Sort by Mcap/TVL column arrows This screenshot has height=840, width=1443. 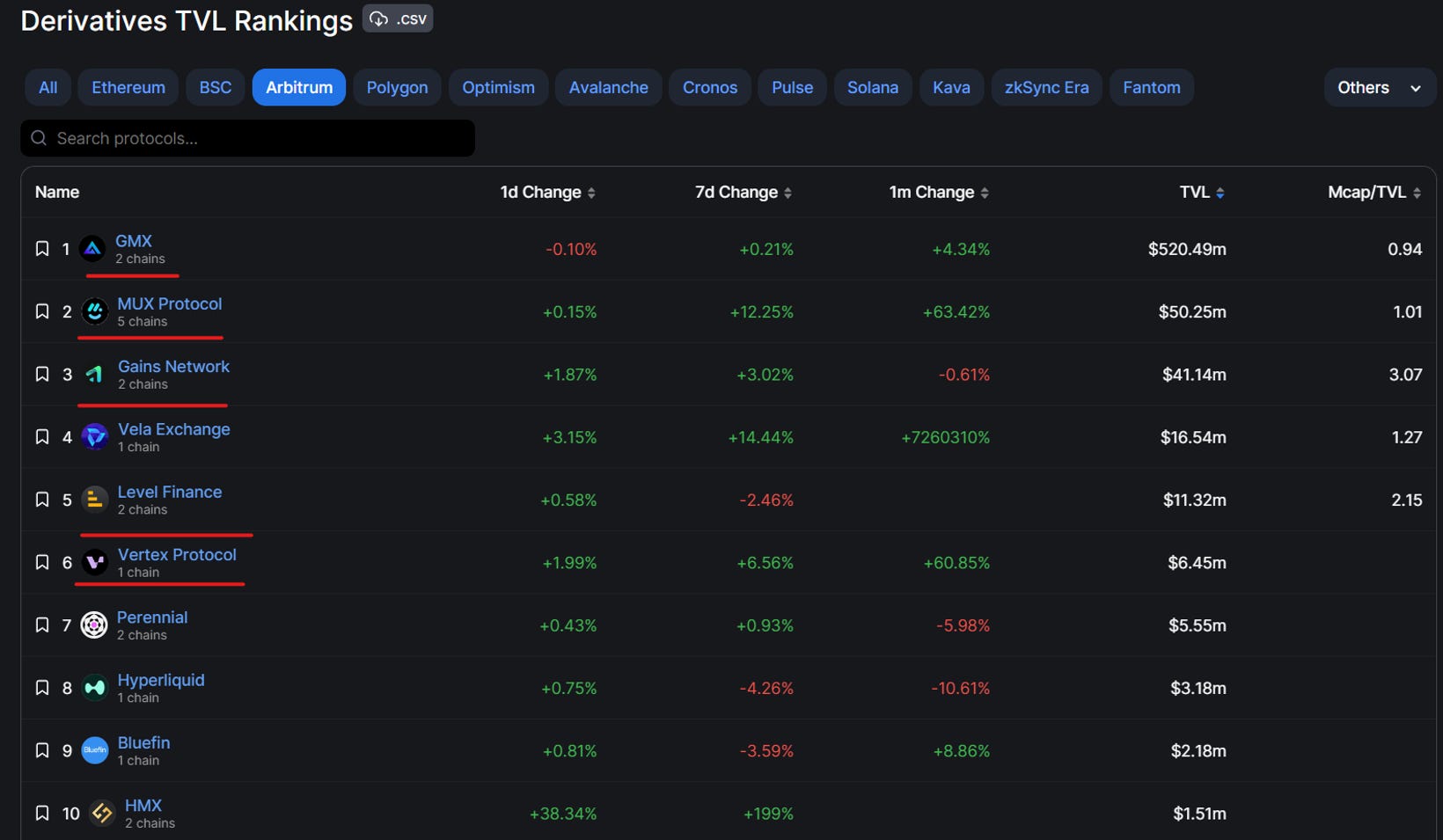pyautogui.click(x=1417, y=193)
